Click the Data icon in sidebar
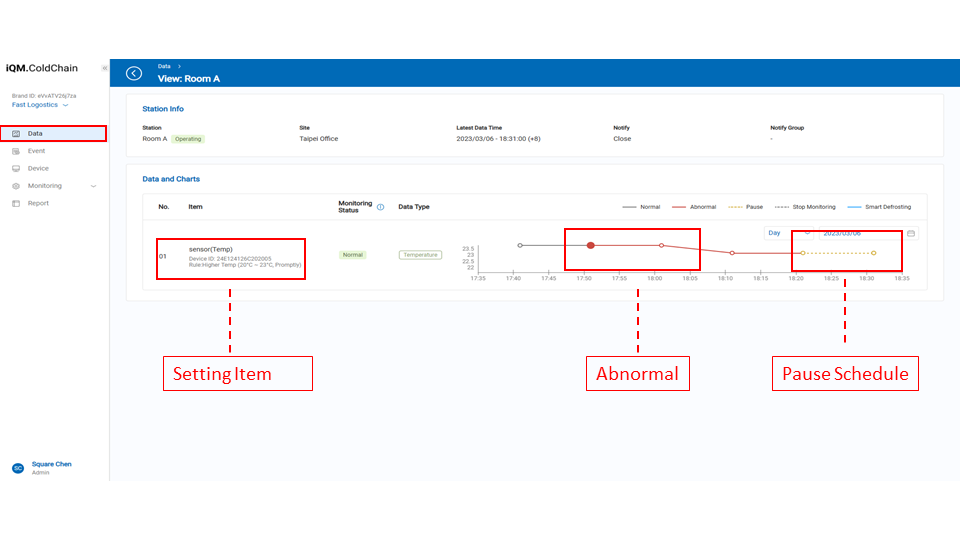960x540 pixels. tap(16, 133)
